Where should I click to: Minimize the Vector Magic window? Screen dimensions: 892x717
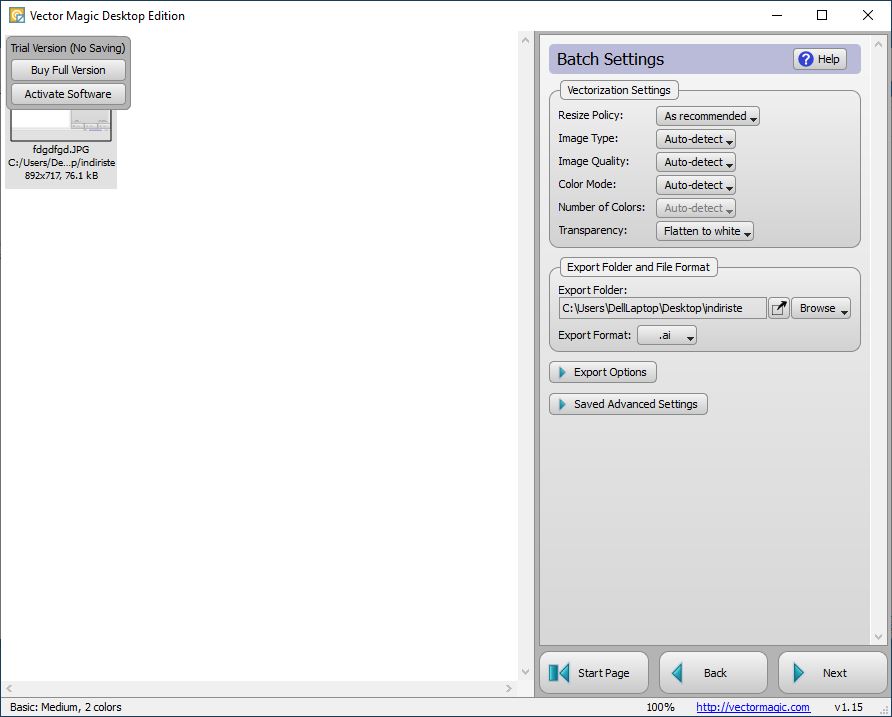click(x=777, y=15)
